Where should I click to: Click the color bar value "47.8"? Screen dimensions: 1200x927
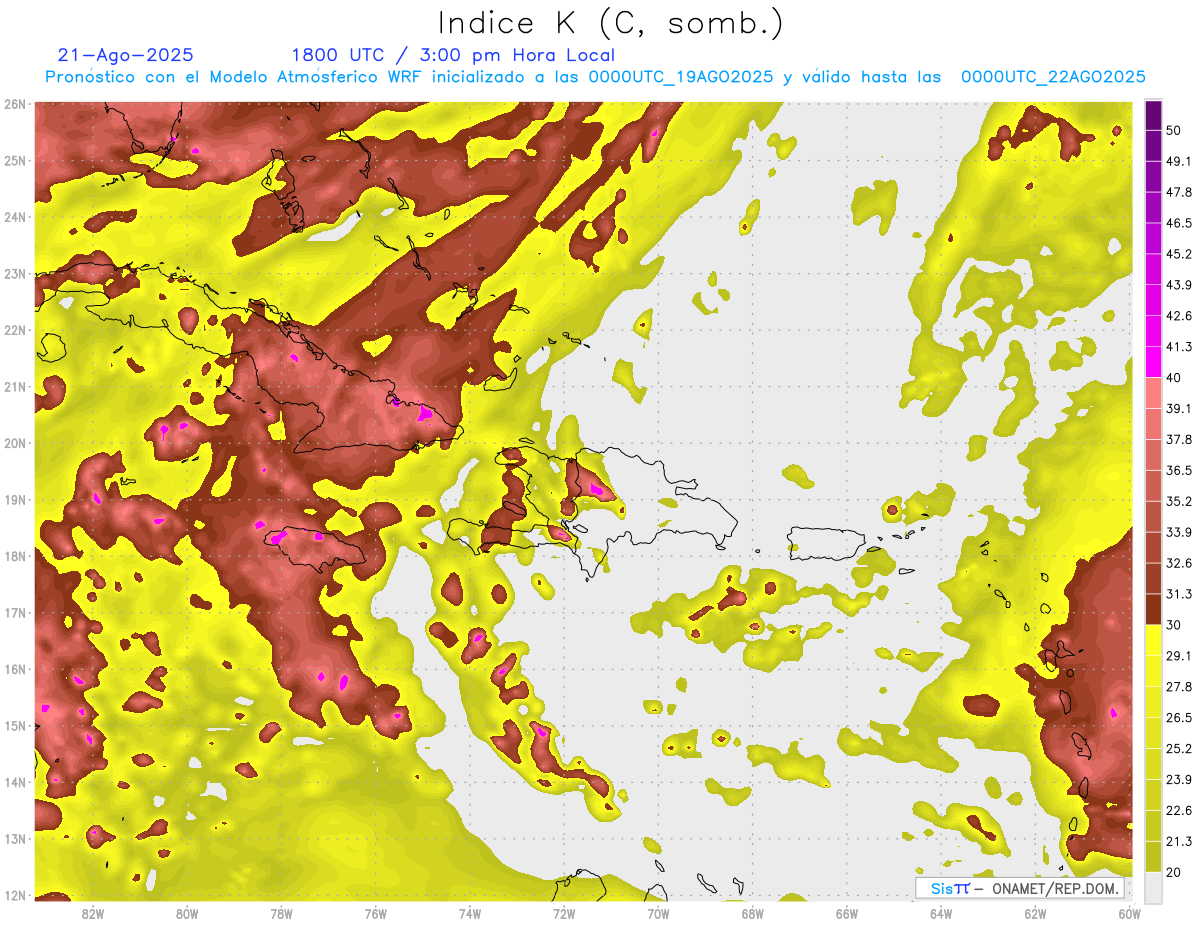point(1179,192)
